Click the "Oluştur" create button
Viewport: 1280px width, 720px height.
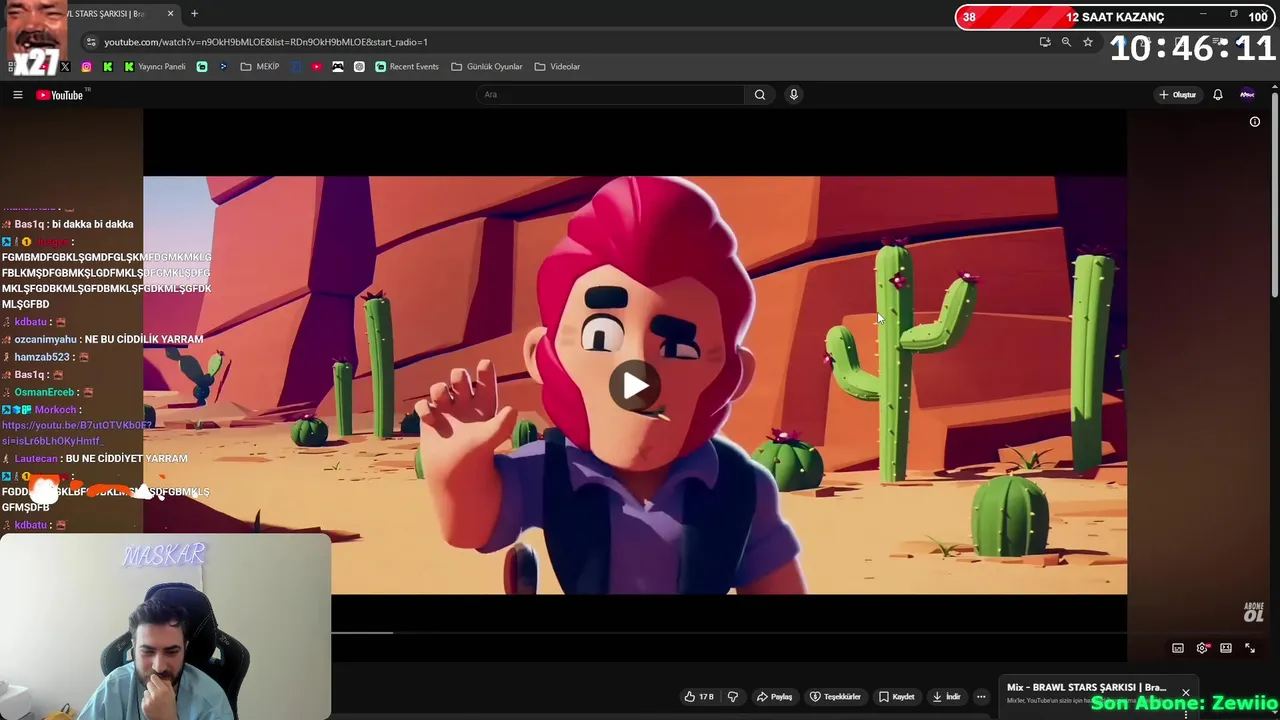(1177, 95)
